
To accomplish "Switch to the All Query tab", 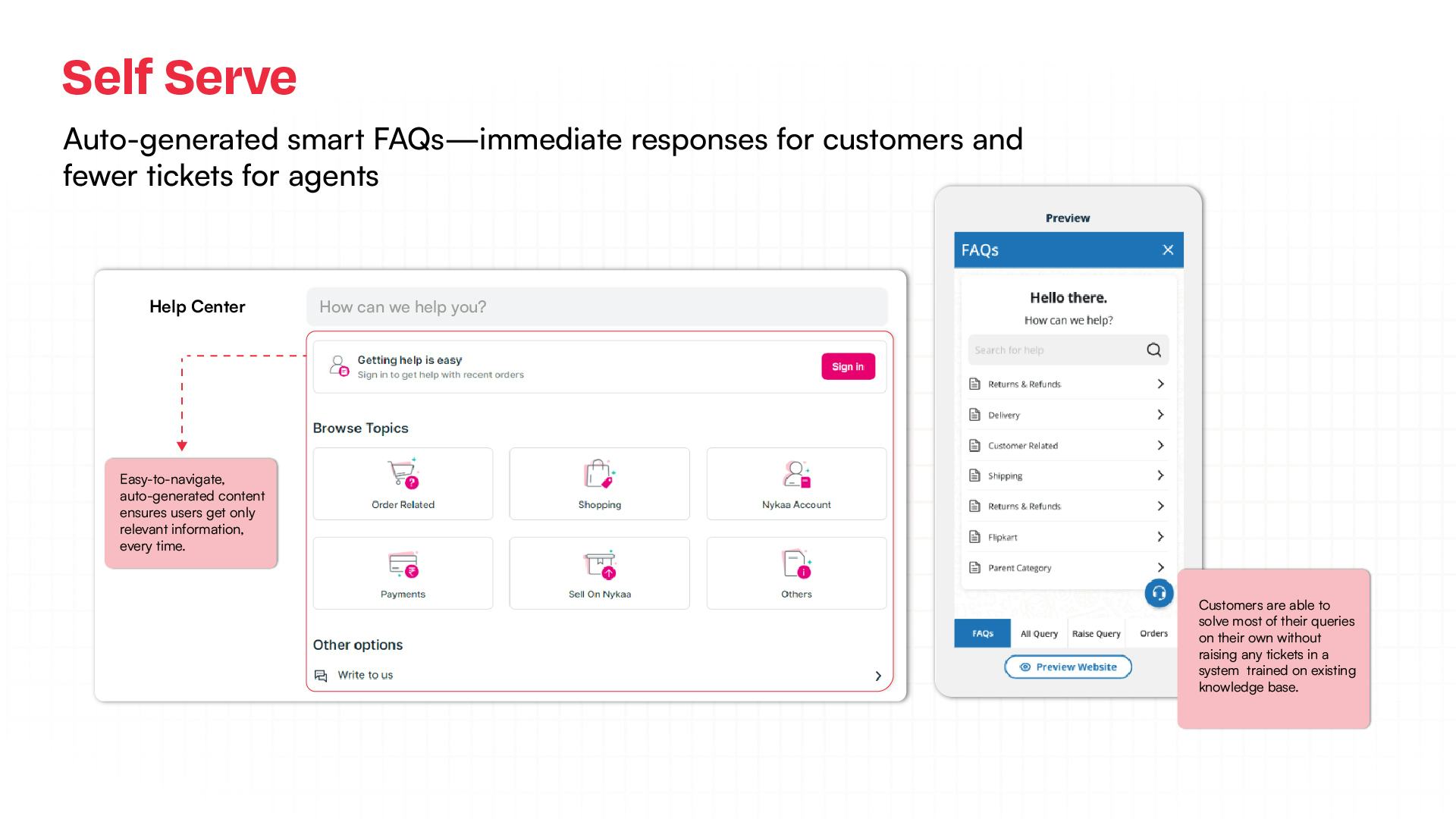I will coord(1039,633).
